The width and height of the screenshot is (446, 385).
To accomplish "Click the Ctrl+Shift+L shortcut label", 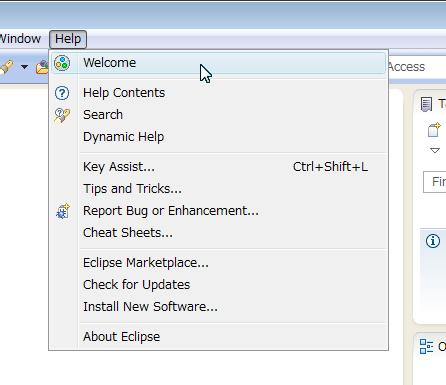I will 330,167.
